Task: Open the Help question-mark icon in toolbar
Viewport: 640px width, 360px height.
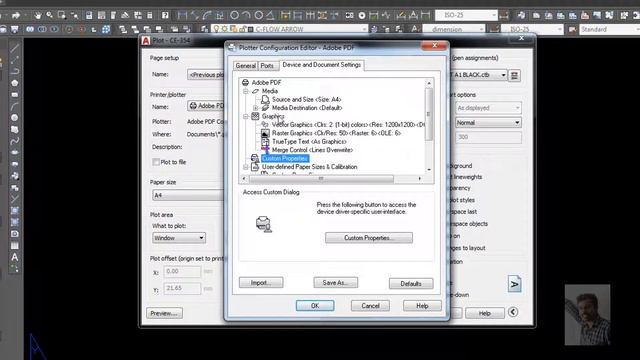Action: [165, 16]
